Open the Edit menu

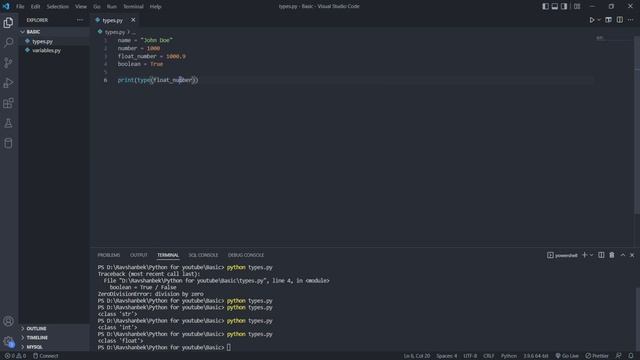coord(36,7)
